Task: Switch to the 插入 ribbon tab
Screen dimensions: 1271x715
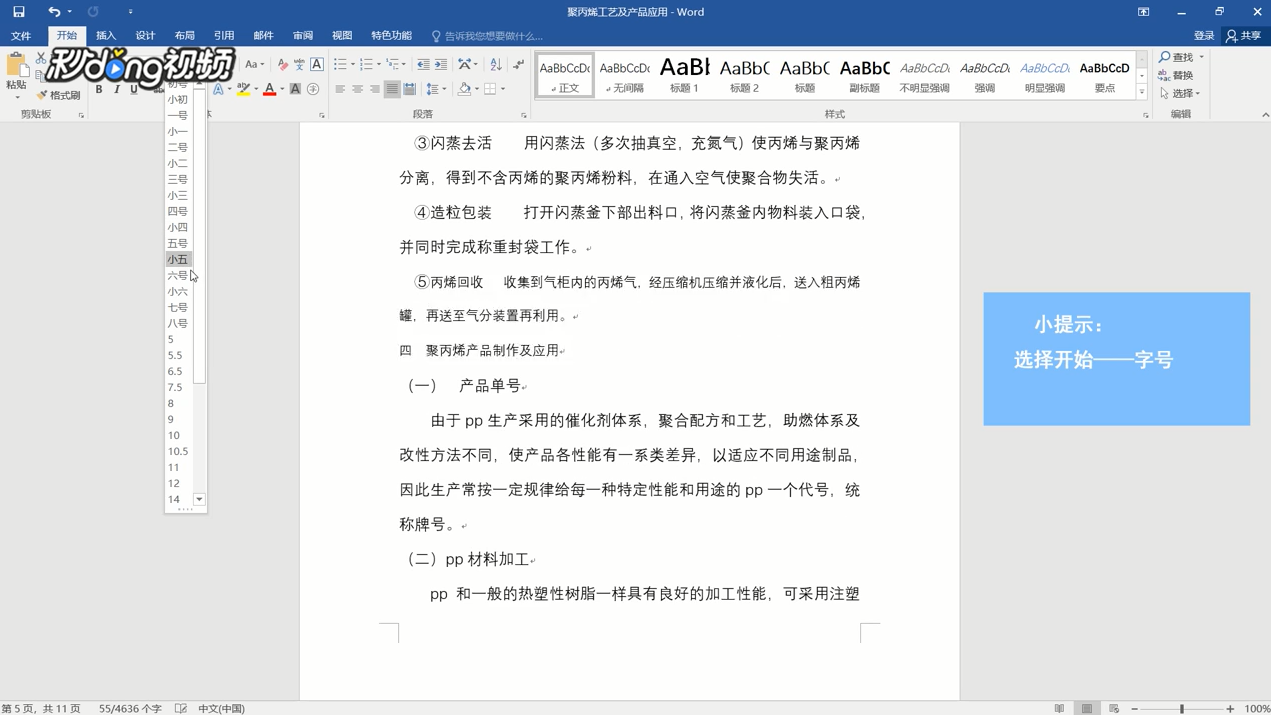Action: 106,35
